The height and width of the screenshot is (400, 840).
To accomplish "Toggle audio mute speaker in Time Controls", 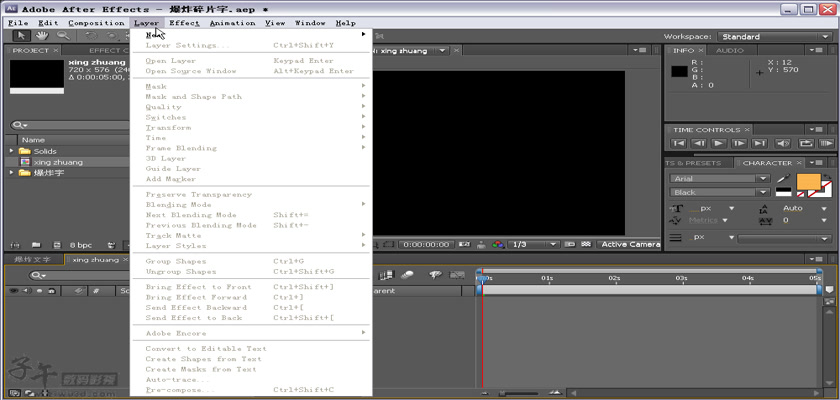I will 783,143.
